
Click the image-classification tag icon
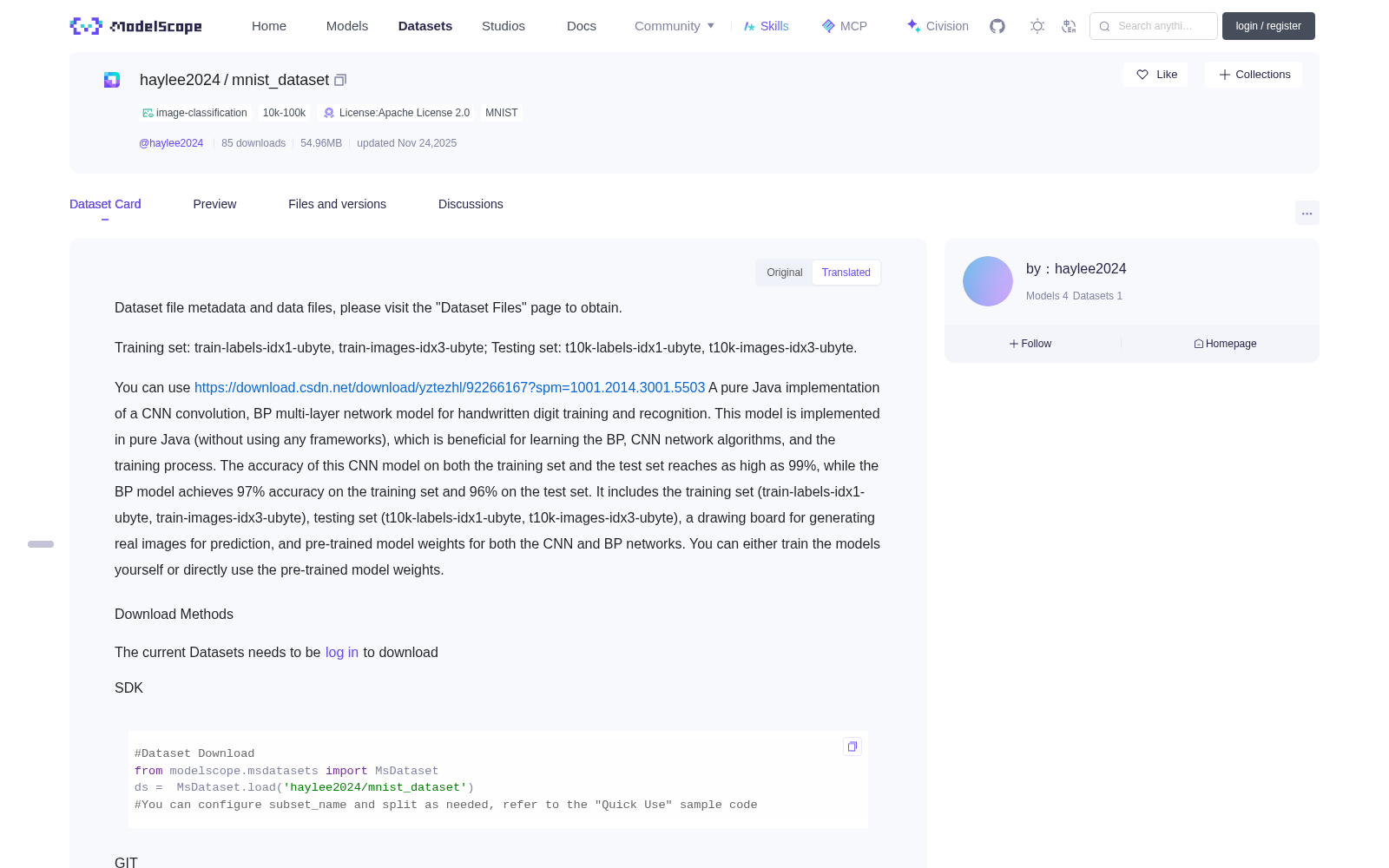[x=148, y=113]
